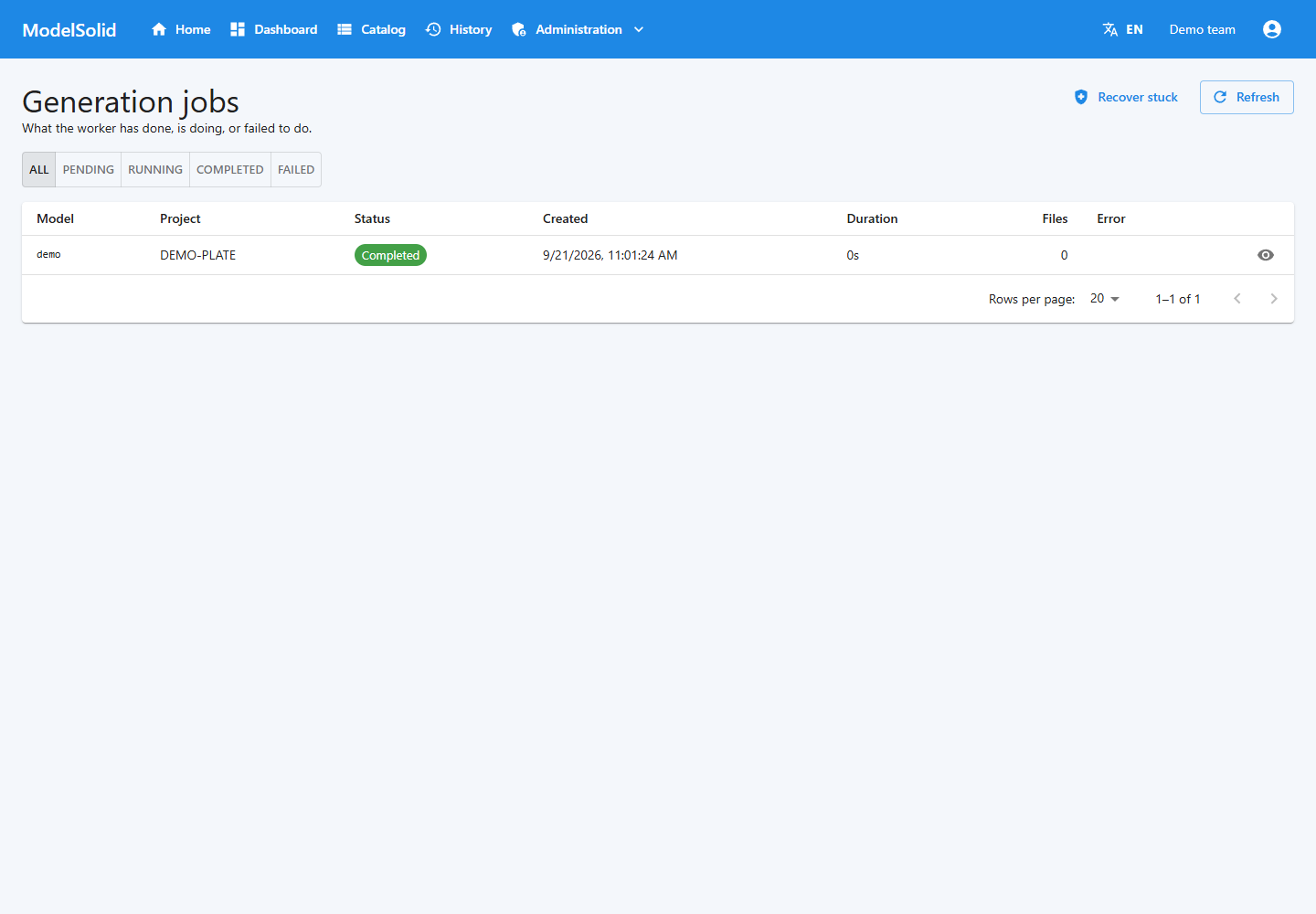Click the Created column header
Image resolution: width=1316 pixels, height=914 pixels.
(566, 218)
